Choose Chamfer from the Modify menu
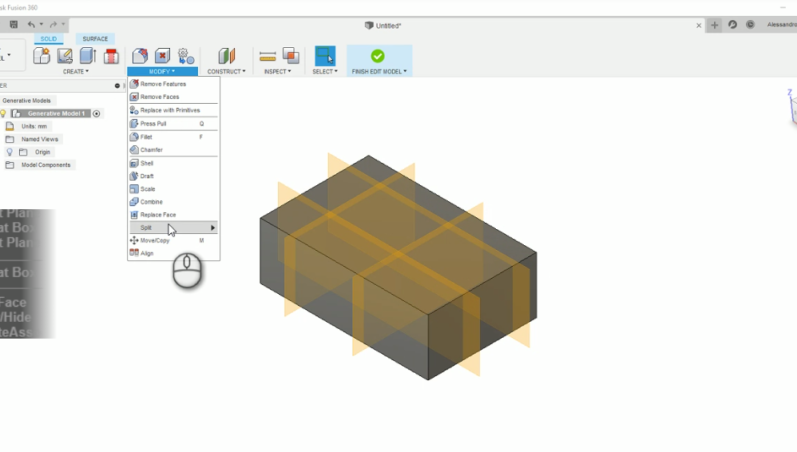797x452 pixels. click(173, 150)
